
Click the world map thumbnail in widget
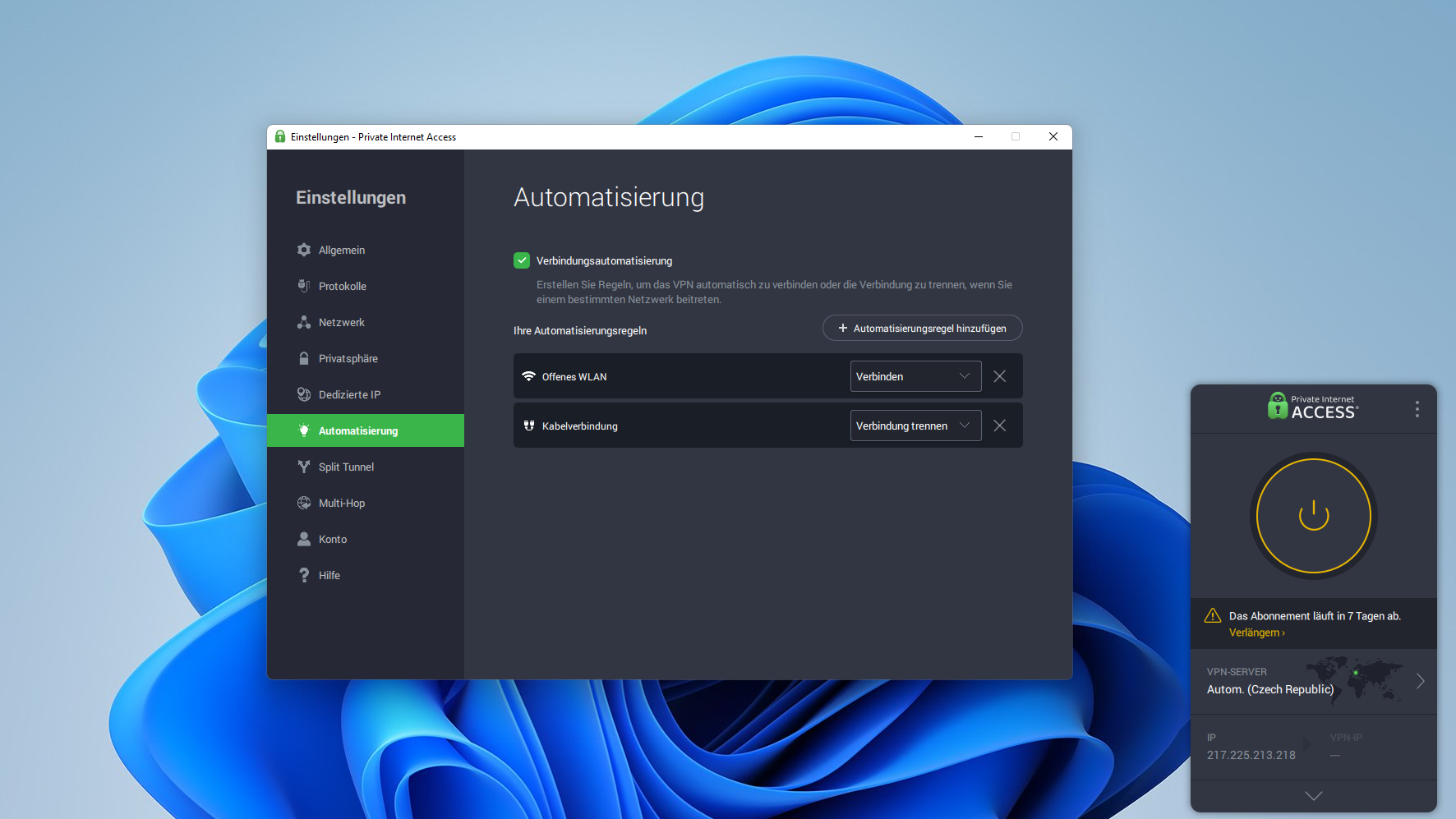pos(1354,679)
